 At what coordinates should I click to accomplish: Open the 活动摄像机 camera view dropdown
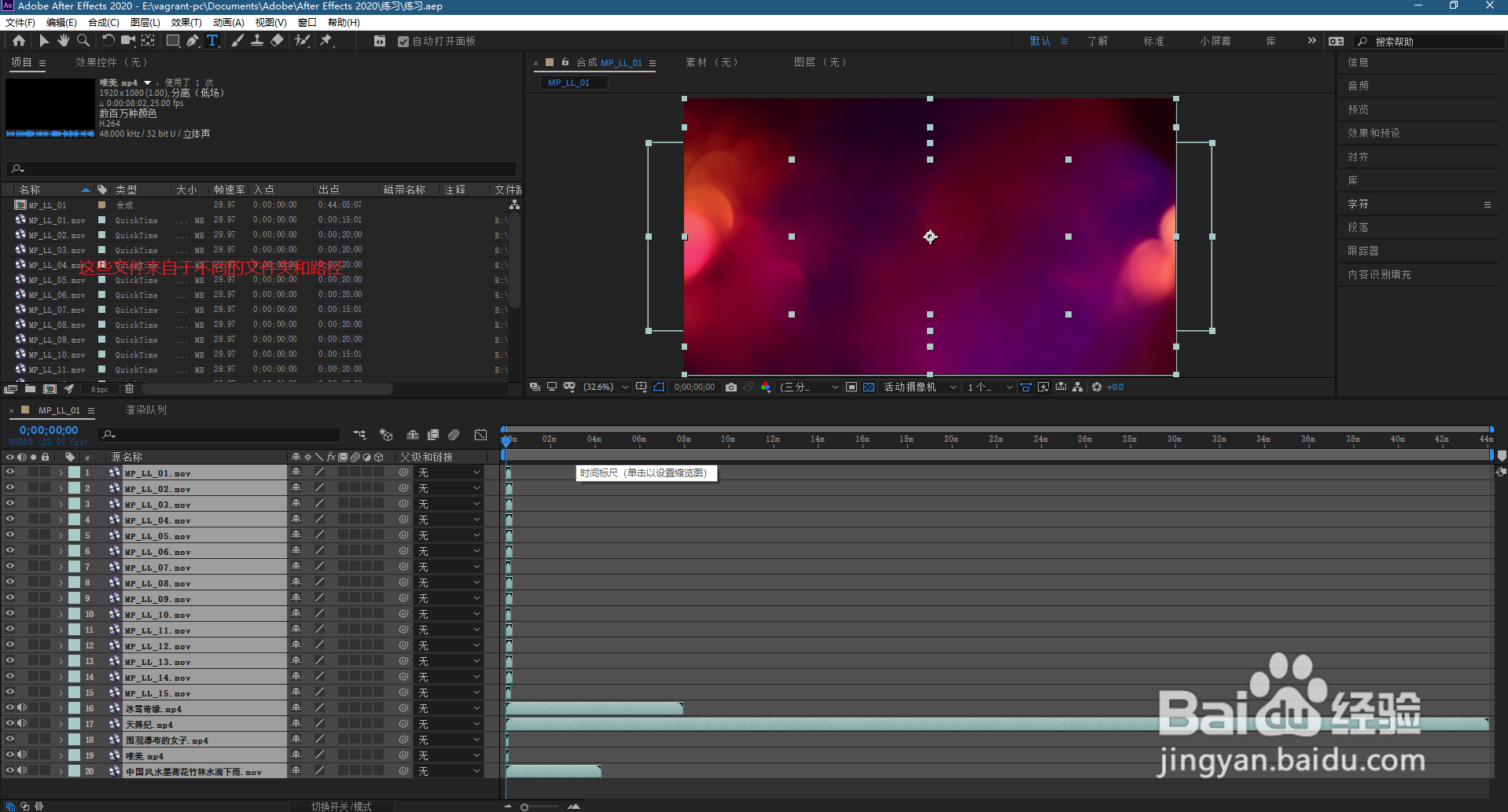pyautogui.click(x=920, y=388)
